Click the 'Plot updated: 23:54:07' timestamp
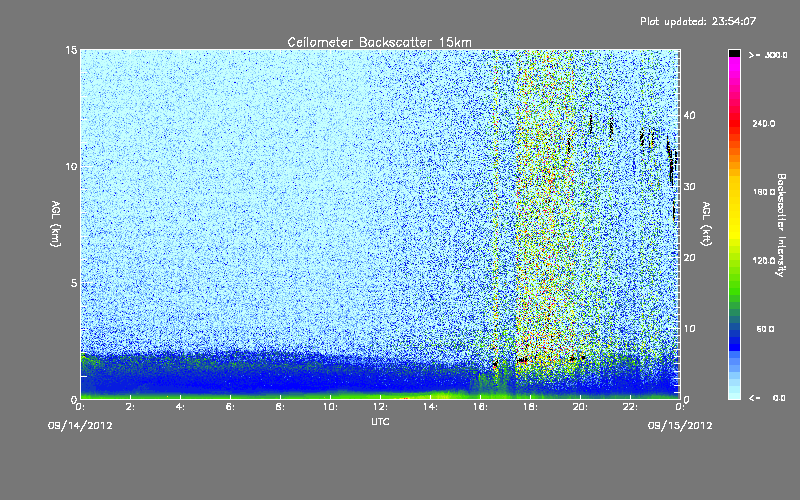This screenshot has height=500, width=800. click(x=697, y=21)
